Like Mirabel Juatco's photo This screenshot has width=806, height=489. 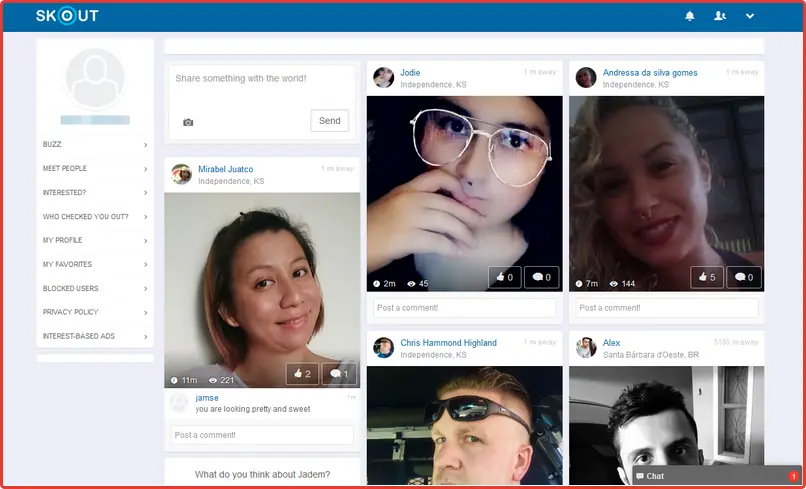tap(302, 374)
